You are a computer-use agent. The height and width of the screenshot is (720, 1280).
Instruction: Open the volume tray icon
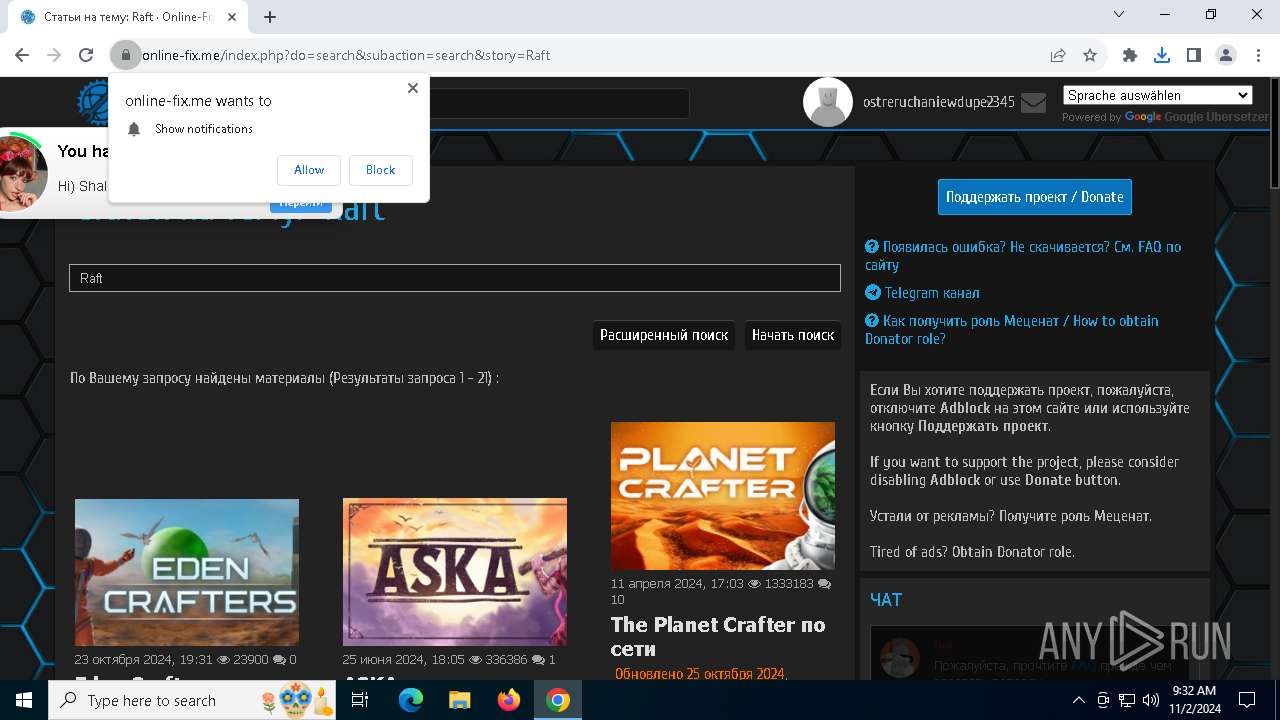1150,700
